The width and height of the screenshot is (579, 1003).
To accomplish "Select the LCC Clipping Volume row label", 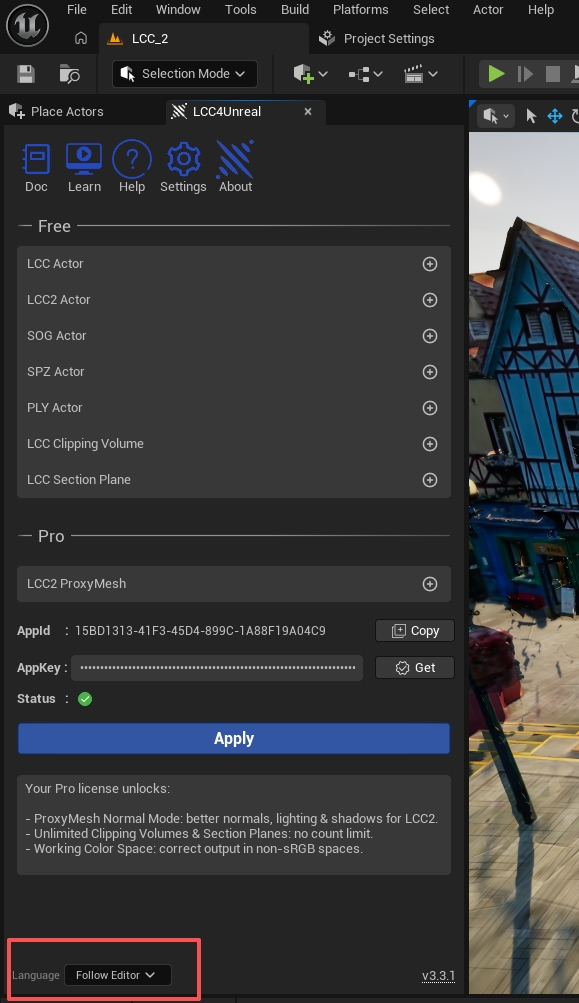I will tap(85, 443).
